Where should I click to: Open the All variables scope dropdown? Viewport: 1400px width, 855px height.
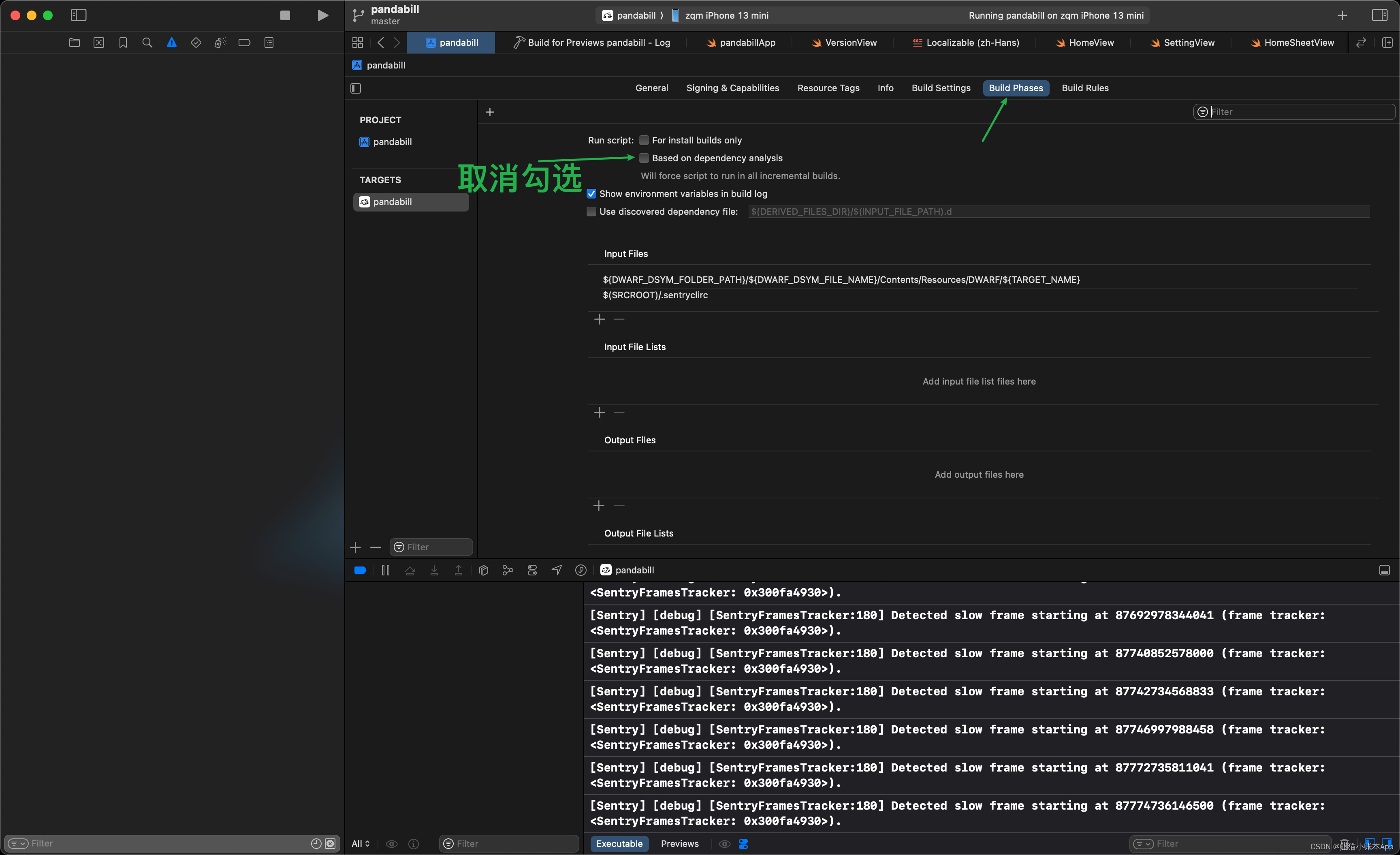(361, 844)
